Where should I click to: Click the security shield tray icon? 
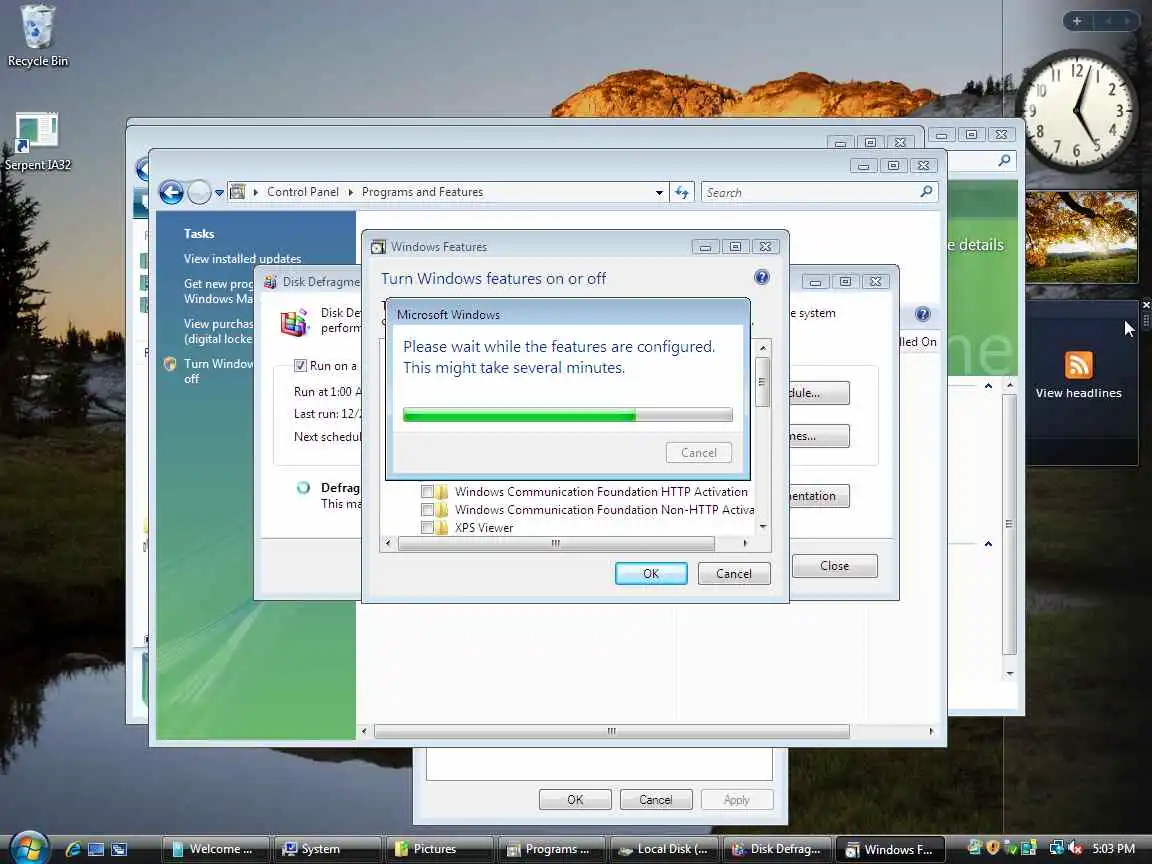(x=993, y=848)
